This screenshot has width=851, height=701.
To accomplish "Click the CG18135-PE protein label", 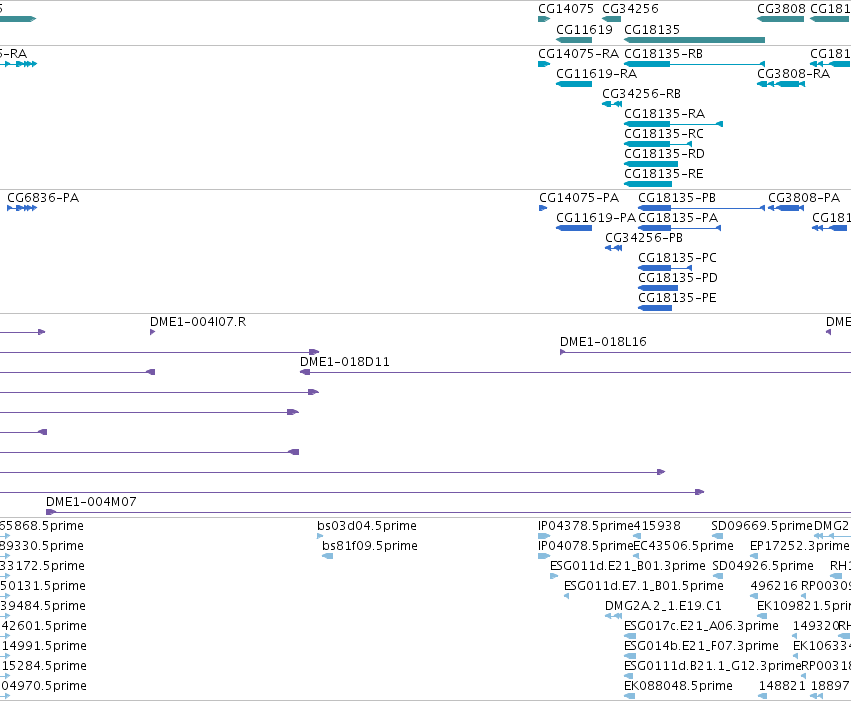I will coord(677,298).
